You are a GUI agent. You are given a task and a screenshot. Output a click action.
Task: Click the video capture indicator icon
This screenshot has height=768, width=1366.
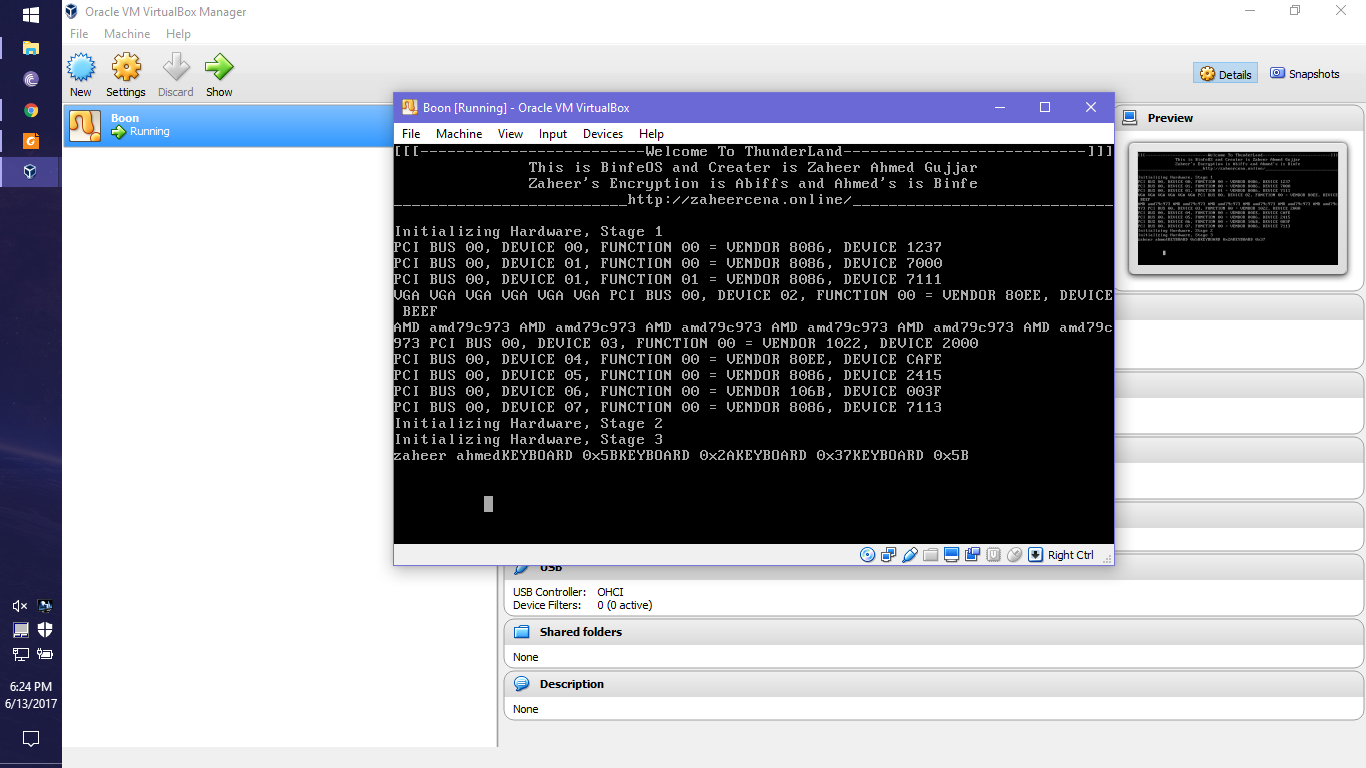click(x=972, y=555)
